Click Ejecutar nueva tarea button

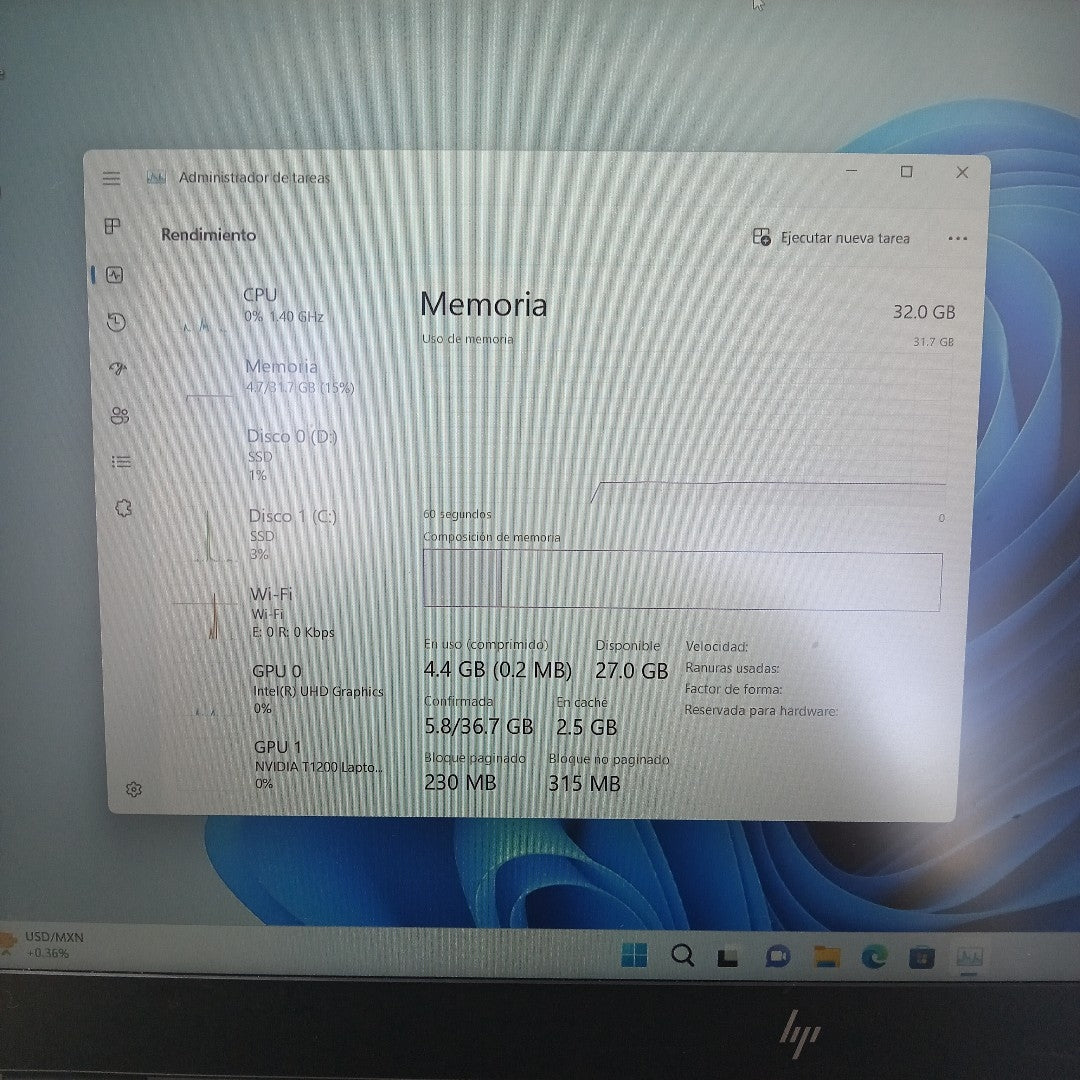832,238
